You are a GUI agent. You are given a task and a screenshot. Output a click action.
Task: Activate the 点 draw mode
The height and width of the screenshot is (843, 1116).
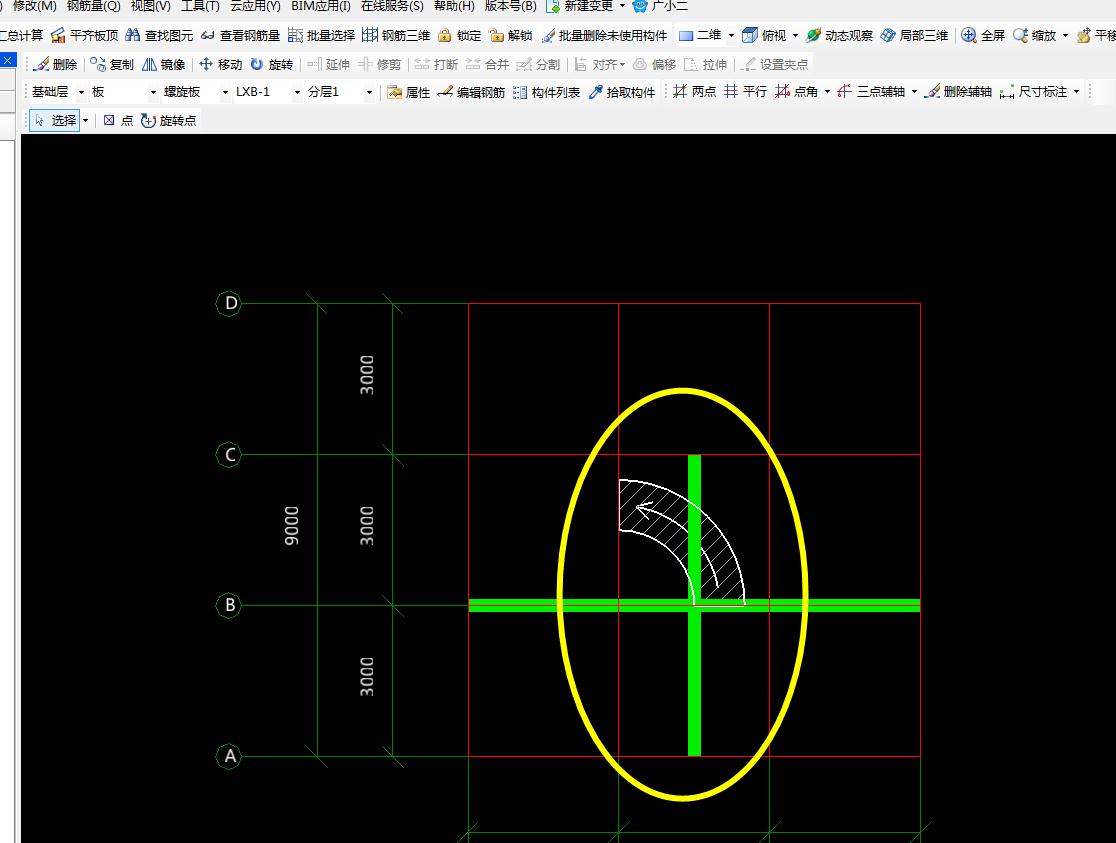pos(118,120)
